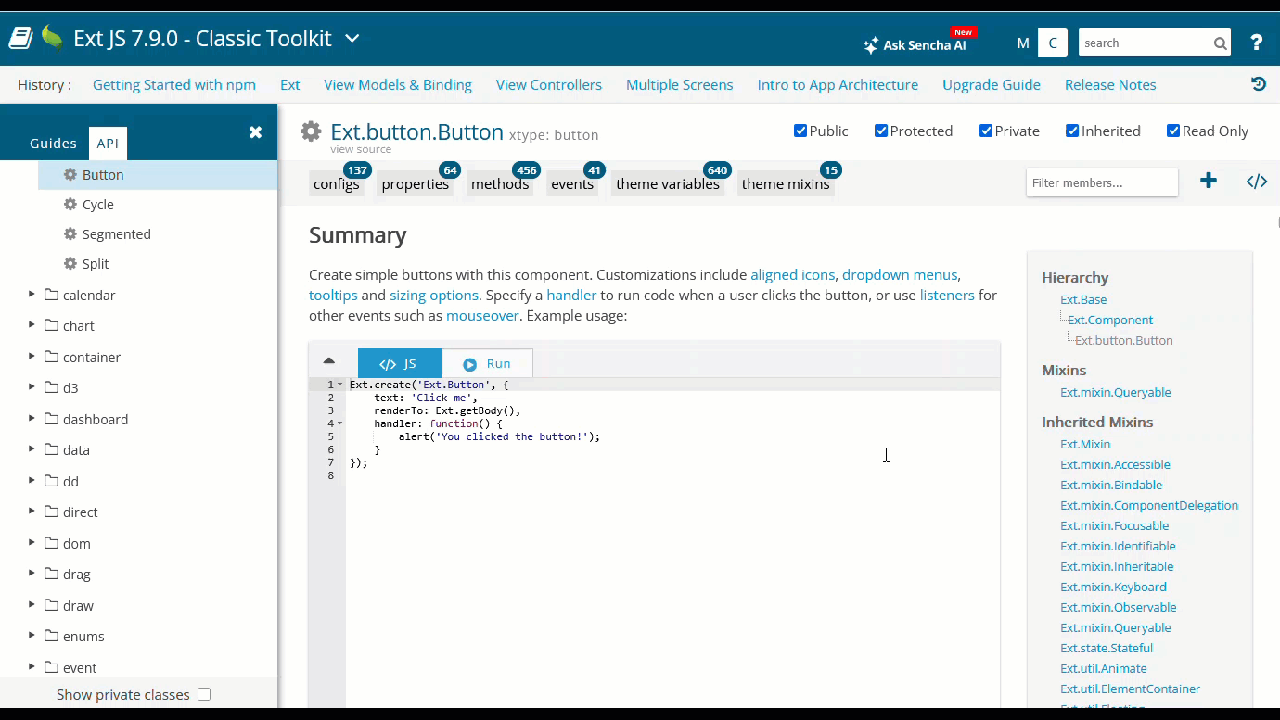This screenshot has width=1280, height=720.
Task: Click the gear icon beside Cycle
Action: point(70,204)
